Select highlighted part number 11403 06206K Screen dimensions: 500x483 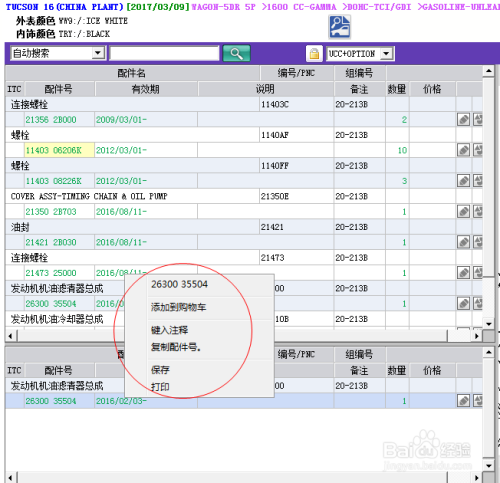pyautogui.click(x=53, y=150)
